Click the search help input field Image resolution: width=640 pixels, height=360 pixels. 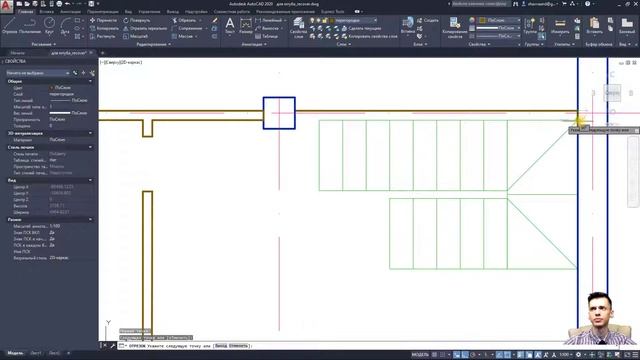click(x=481, y=4)
